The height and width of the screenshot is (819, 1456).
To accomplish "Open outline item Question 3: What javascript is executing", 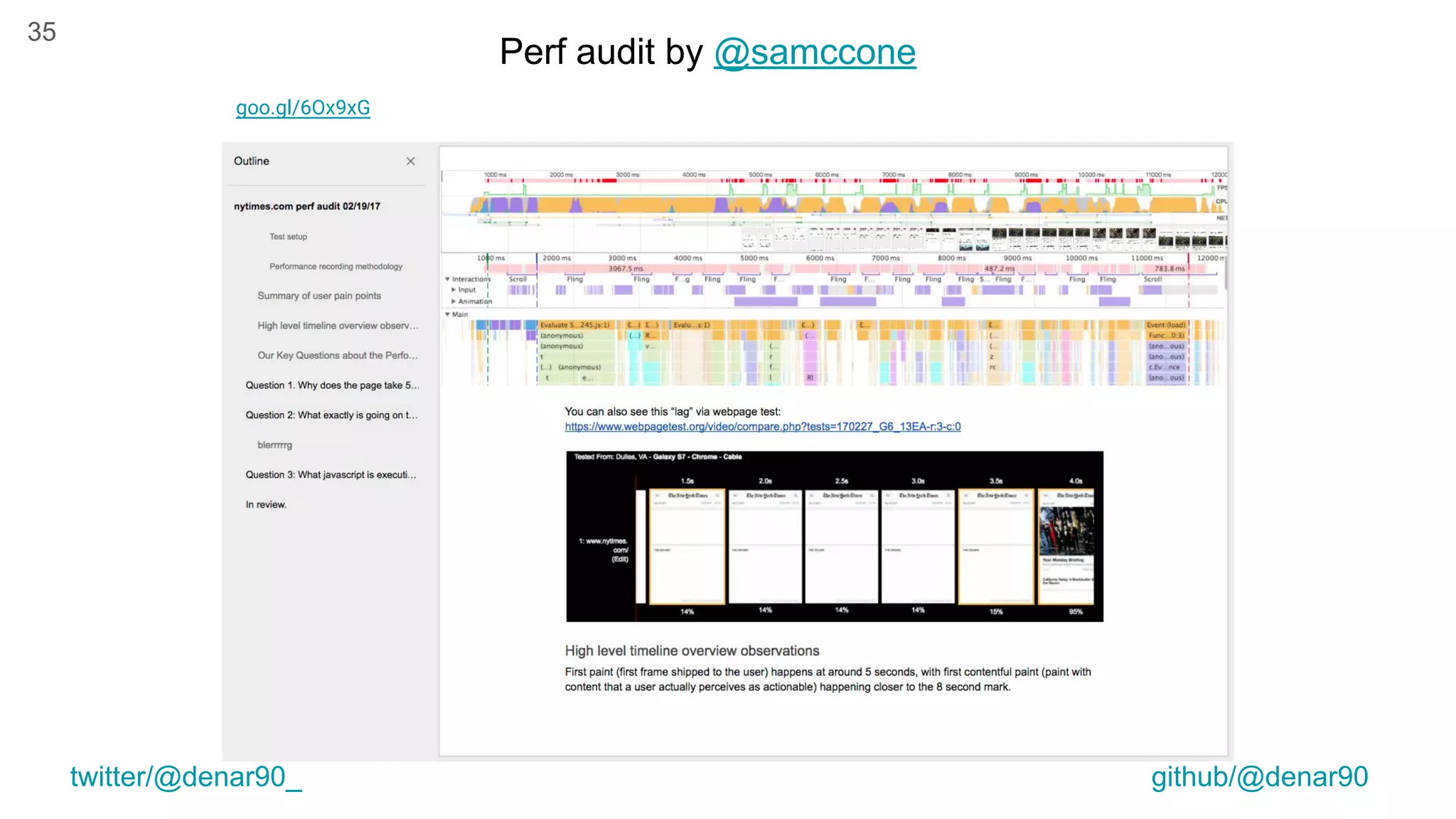I will click(331, 475).
